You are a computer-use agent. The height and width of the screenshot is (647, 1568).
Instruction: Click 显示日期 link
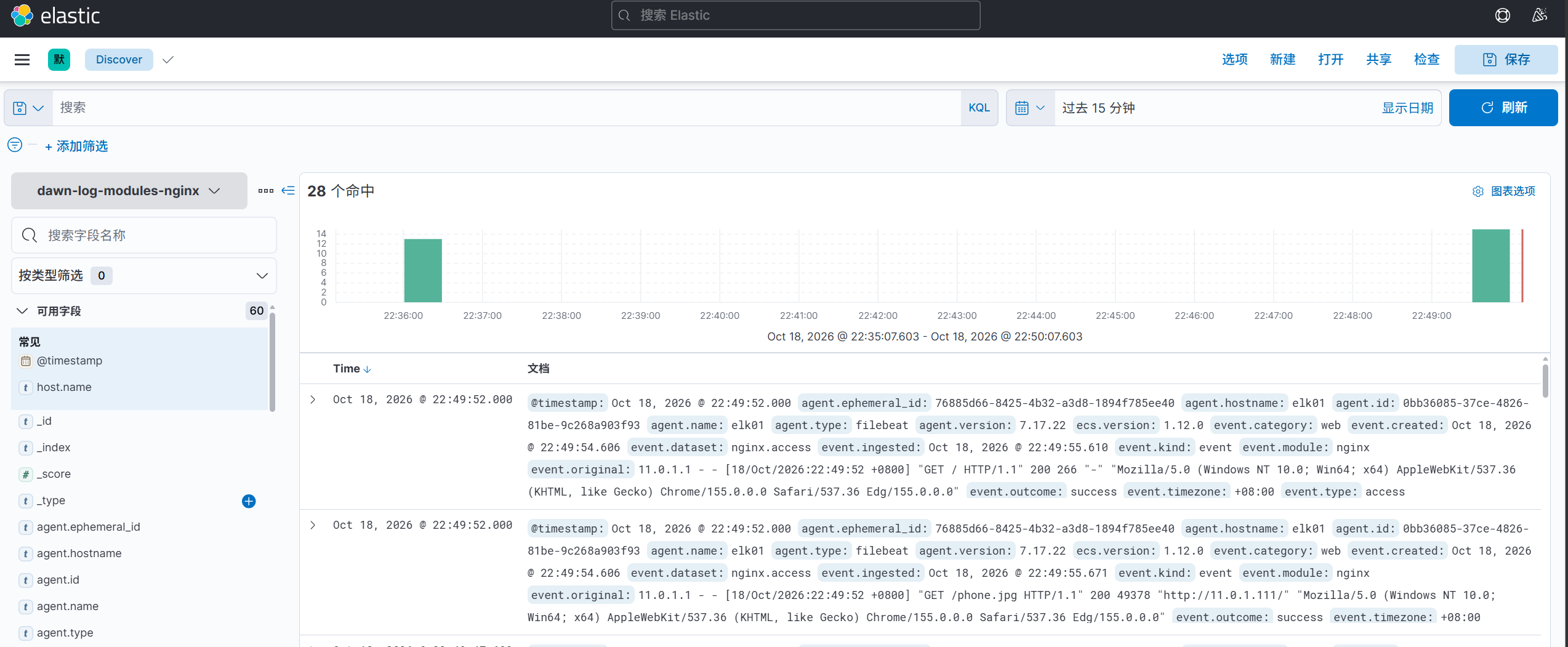coord(1407,108)
